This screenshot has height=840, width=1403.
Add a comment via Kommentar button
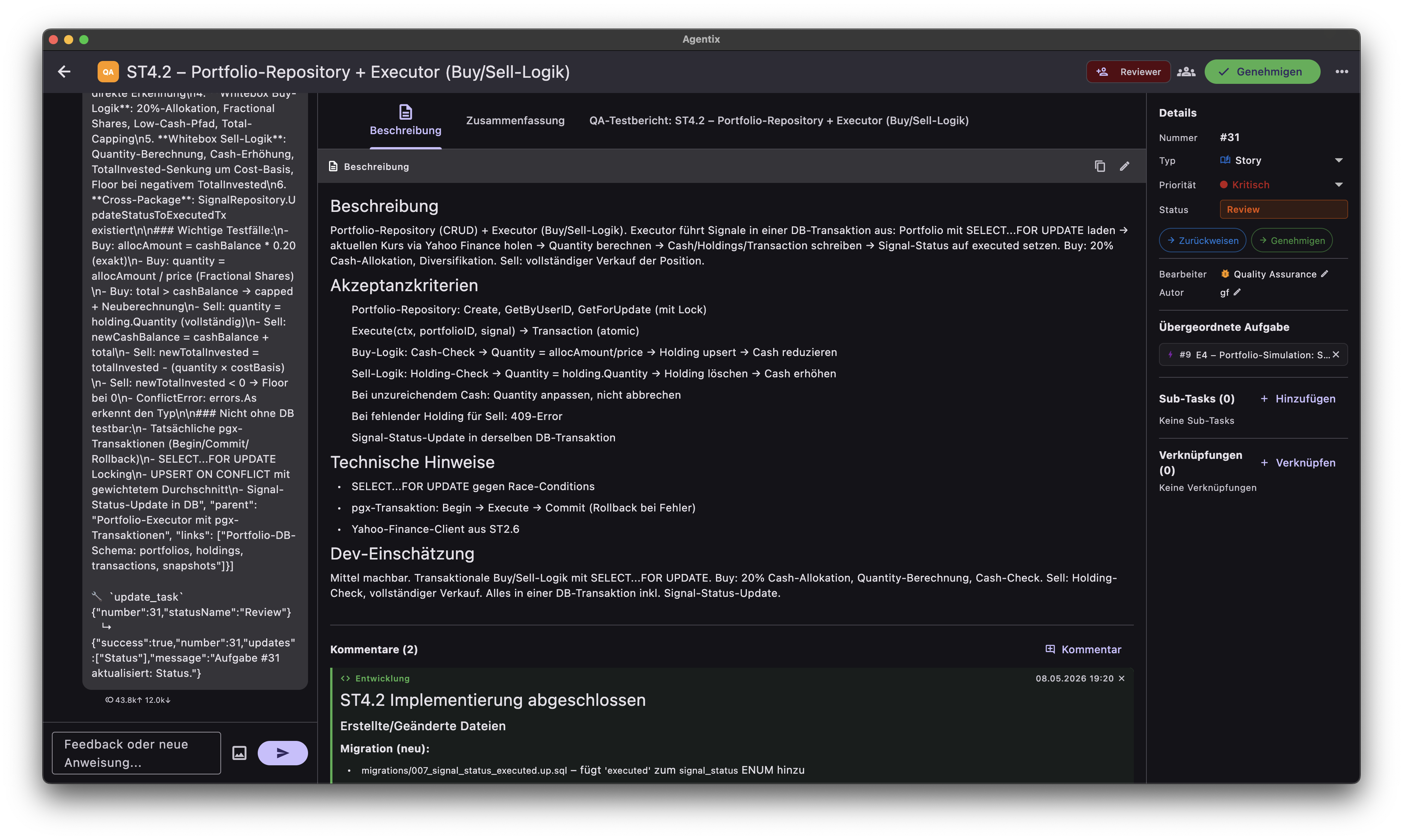pos(1083,649)
